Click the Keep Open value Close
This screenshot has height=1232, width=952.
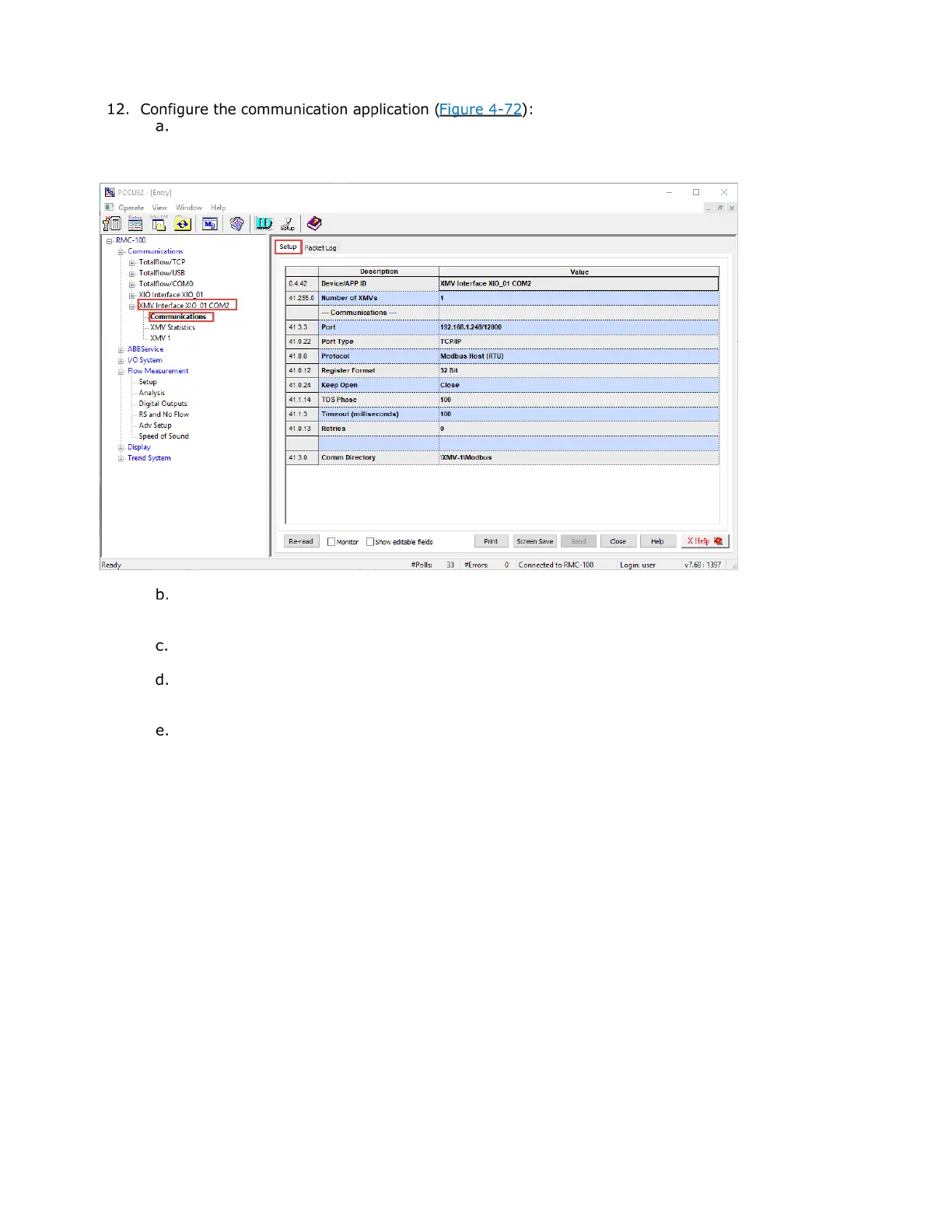(x=579, y=385)
